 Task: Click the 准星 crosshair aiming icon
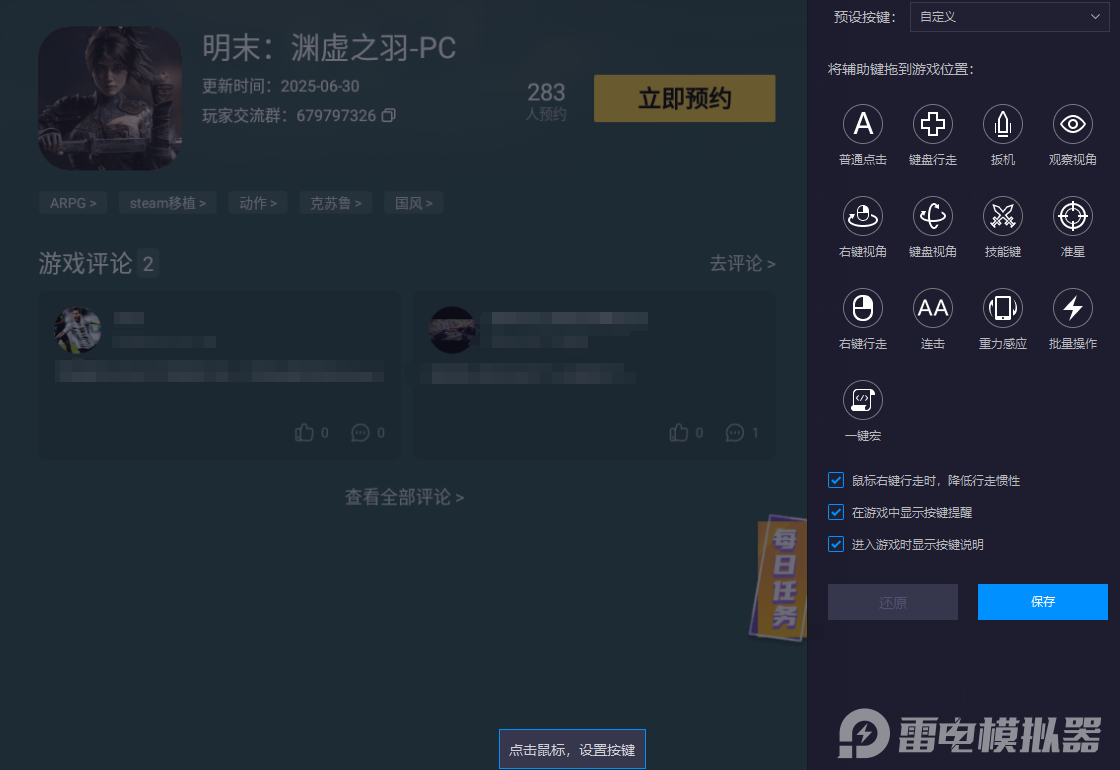point(1072,216)
